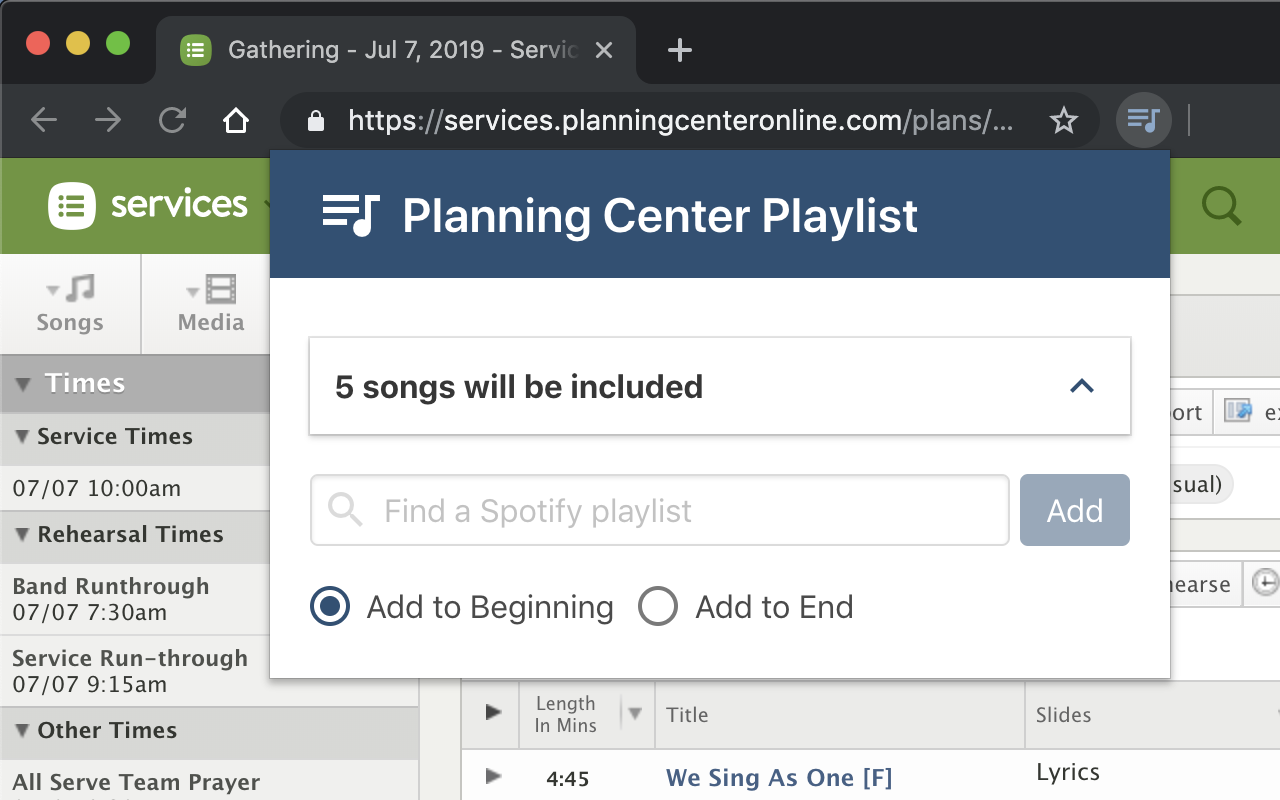The height and width of the screenshot is (800, 1280).
Task: Click the playlist music-note logo in popup header
Action: pos(351,214)
